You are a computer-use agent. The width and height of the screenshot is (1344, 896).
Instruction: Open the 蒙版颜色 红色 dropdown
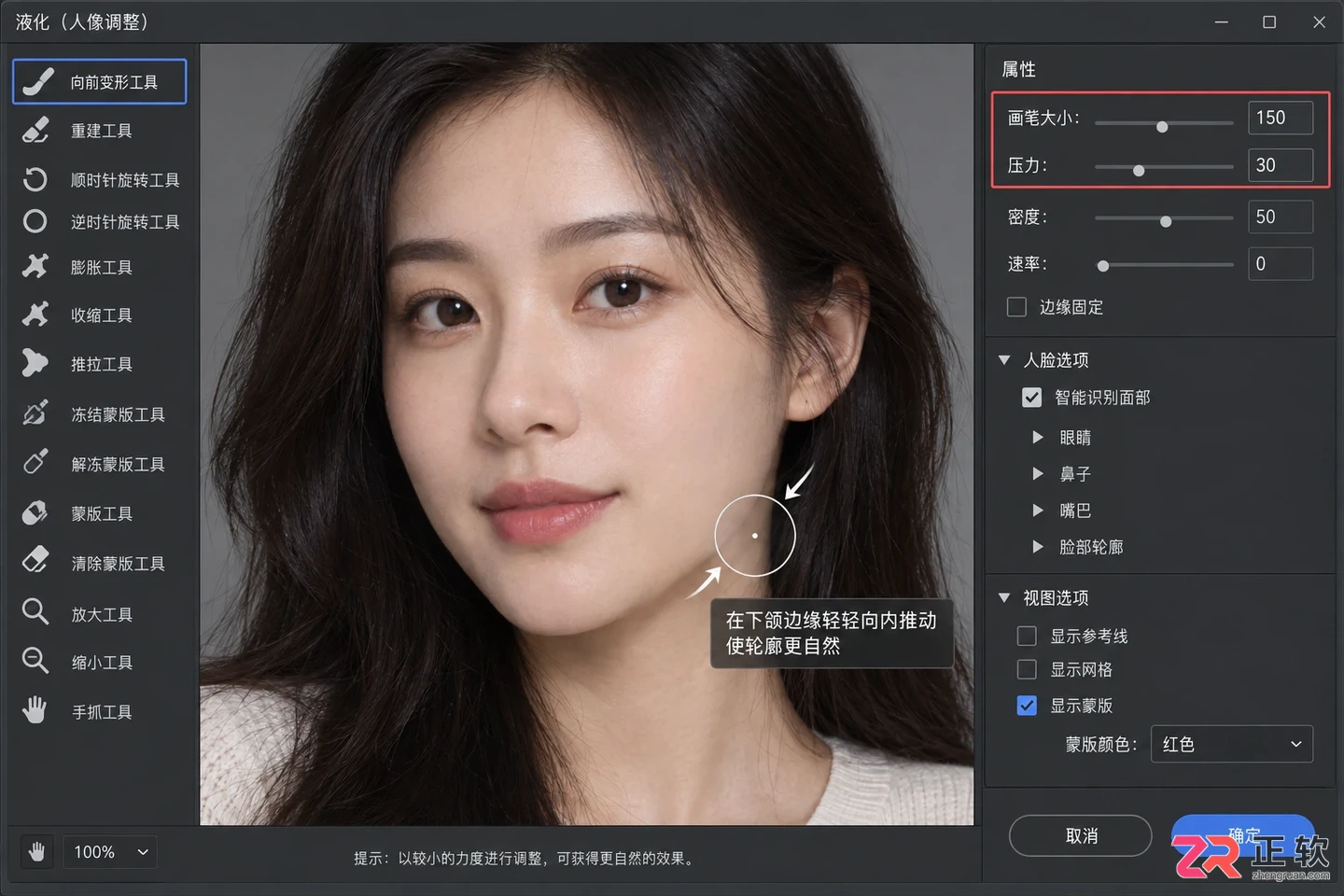(x=1232, y=744)
